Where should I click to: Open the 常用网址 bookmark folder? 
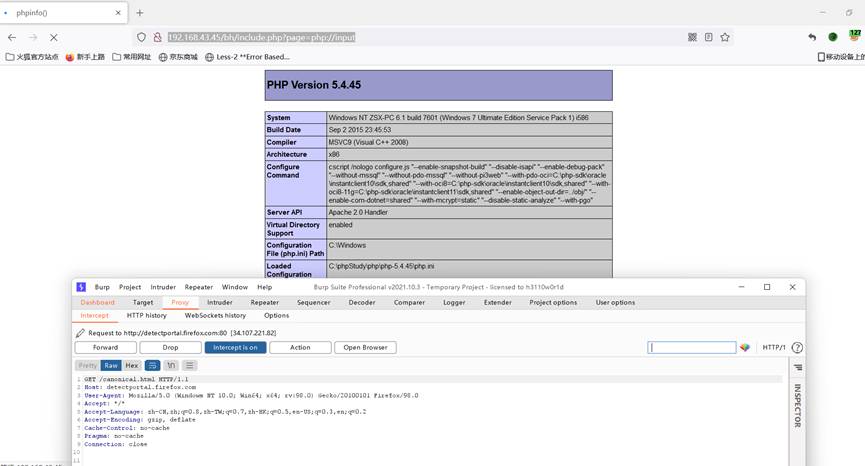(x=132, y=57)
